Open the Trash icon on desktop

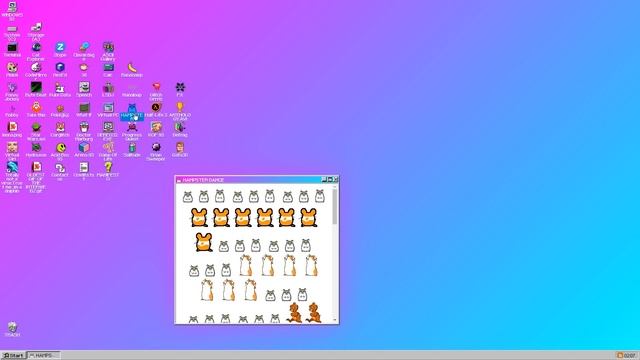12,329
